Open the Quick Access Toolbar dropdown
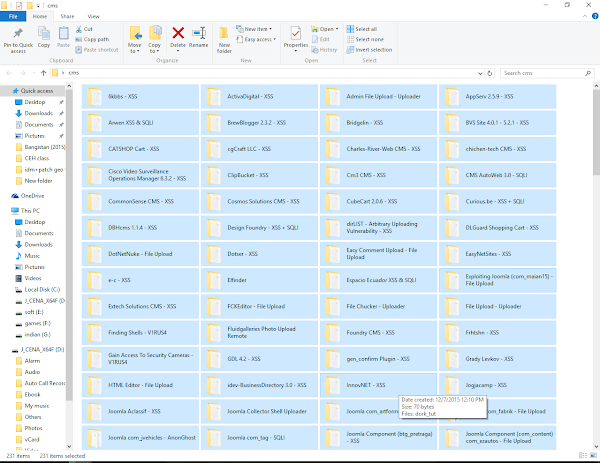 coord(38,6)
